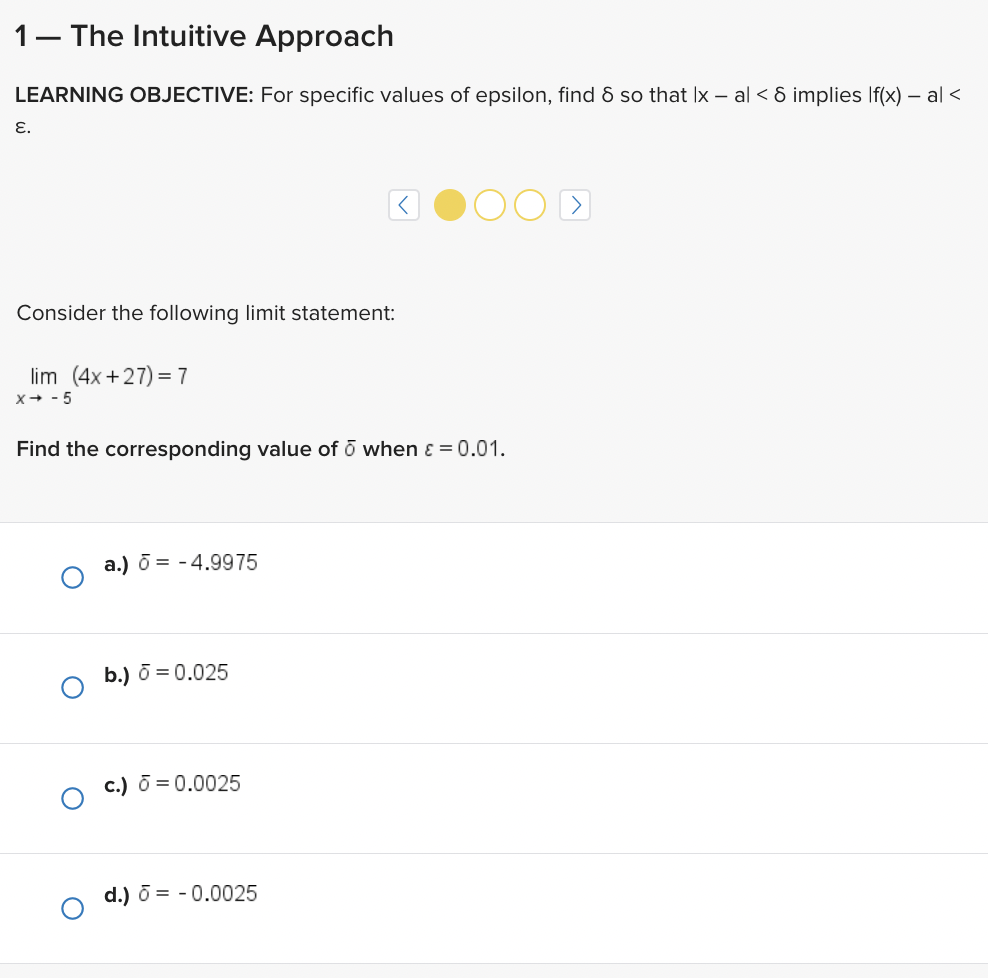Advance the pager via the forward disclosure arrow
This screenshot has height=978, width=988.
[x=575, y=204]
